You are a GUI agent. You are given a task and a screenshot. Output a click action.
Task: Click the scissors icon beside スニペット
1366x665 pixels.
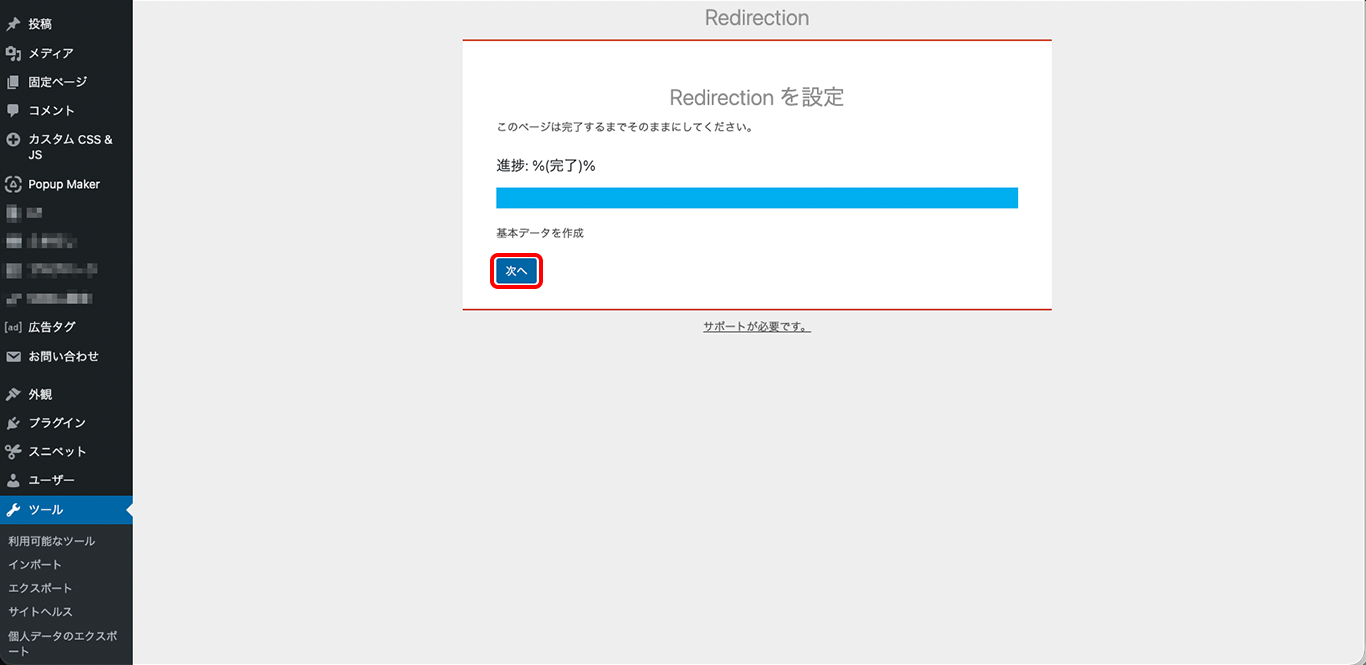13,451
